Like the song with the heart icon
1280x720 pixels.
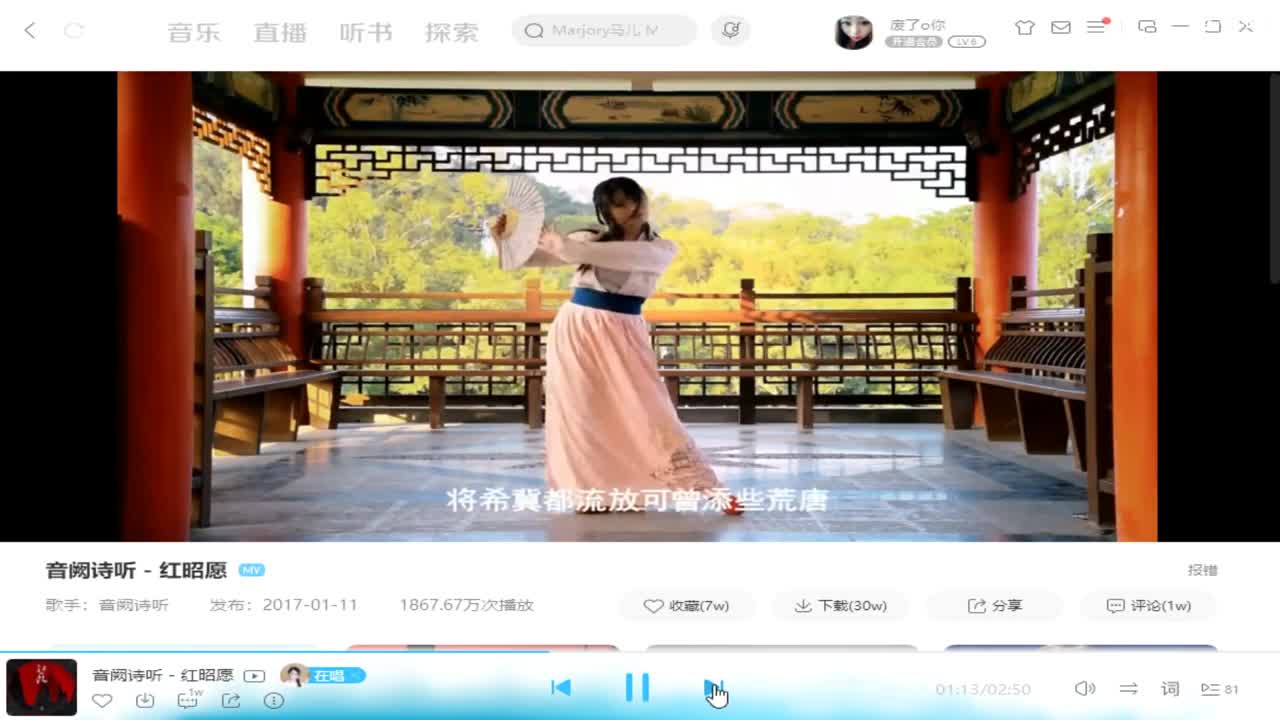pyautogui.click(x=102, y=701)
